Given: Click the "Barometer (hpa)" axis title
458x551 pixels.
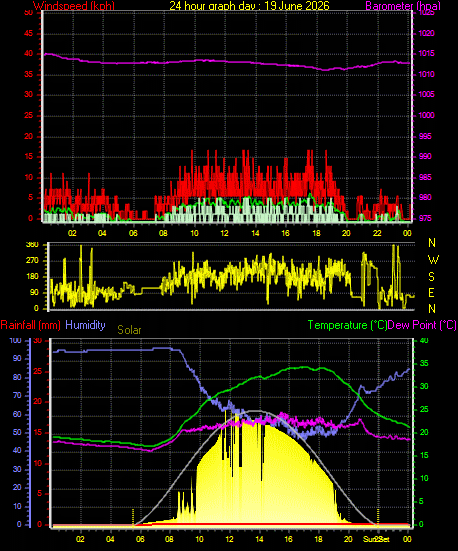Looking at the screenshot, I should pyautogui.click(x=403, y=6).
